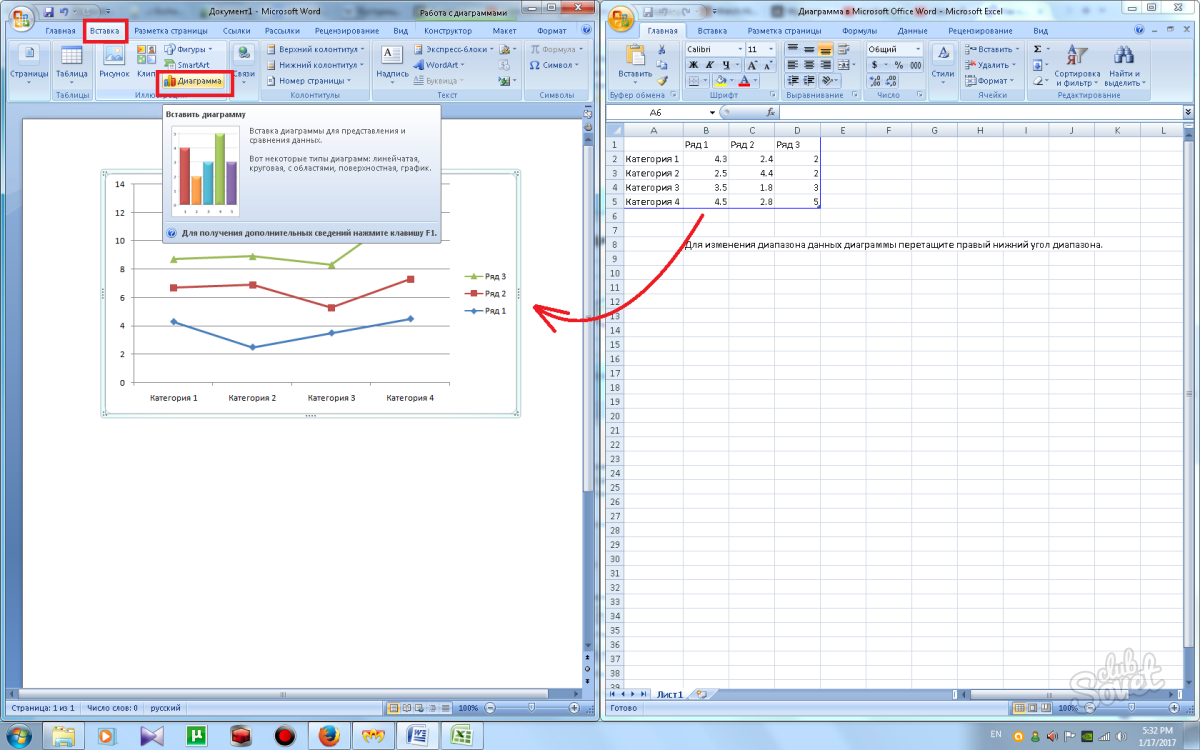Image resolution: width=1200 pixels, height=750 pixels.
Task: Open Excel's Формулы tab
Action: pos(860,31)
